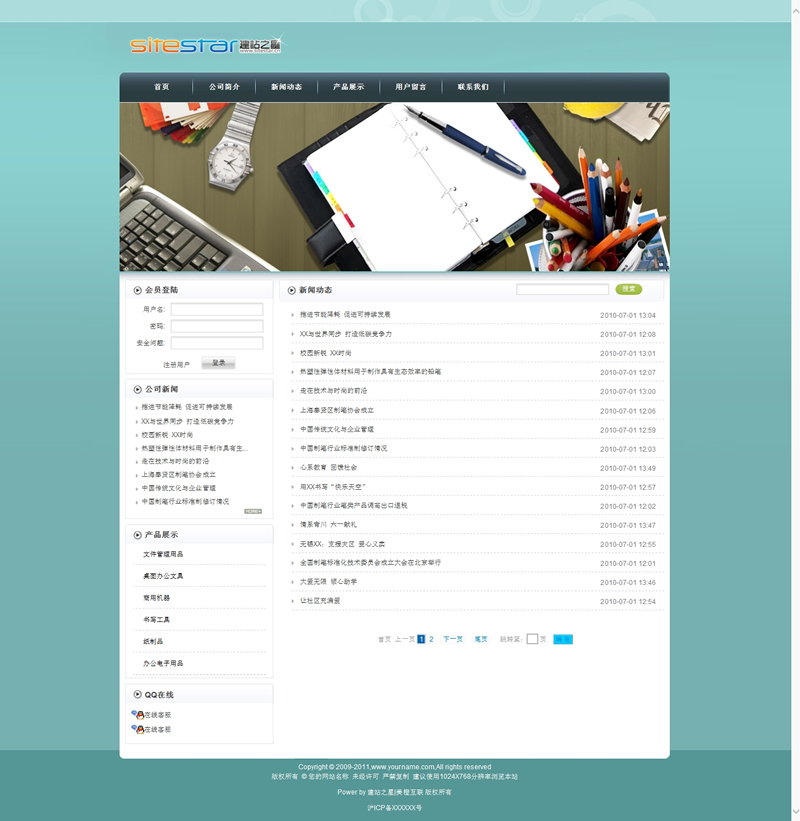Click the first QQ penguin 在线客服 icon
The image size is (800, 821).
tap(138, 715)
